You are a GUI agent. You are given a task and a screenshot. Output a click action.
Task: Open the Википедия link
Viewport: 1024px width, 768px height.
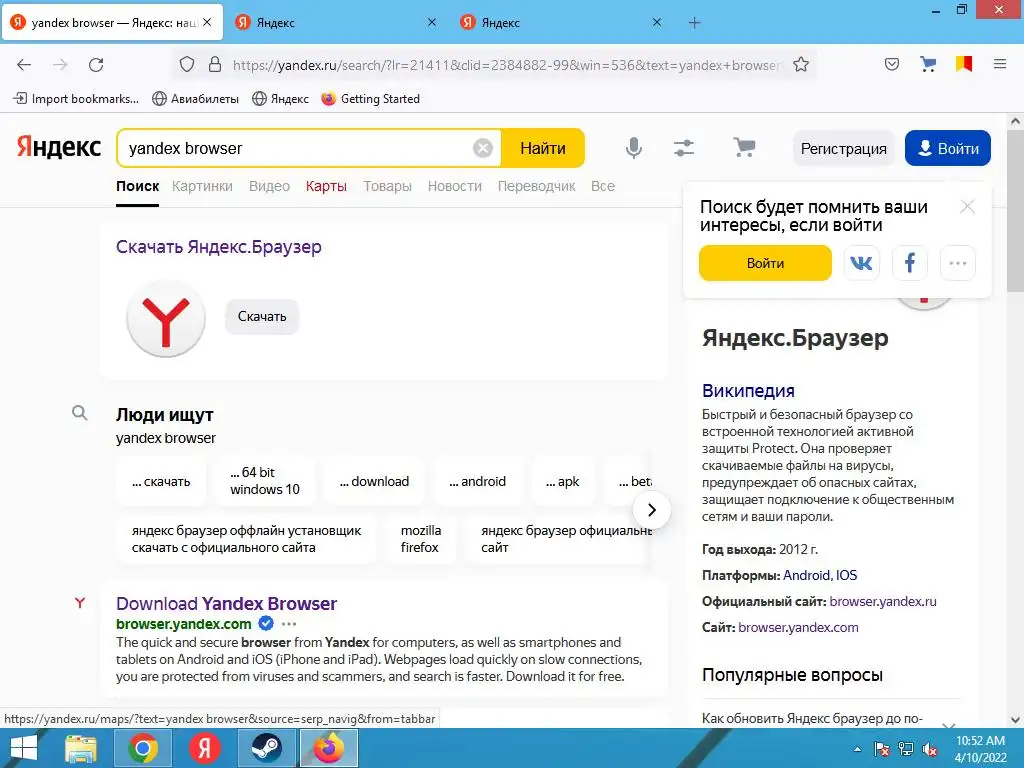[748, 391]
